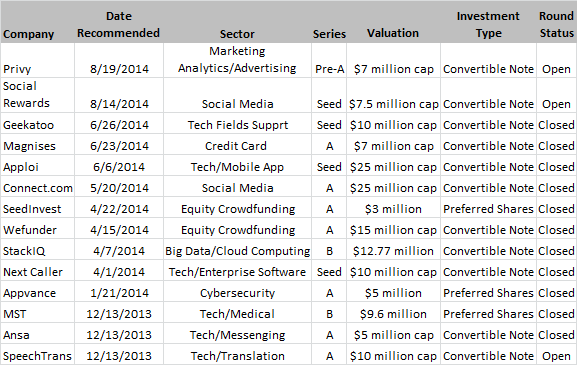Screen dimensions: 577x365
Task: Click the Cybersecurity sector cell
Action: [237, 293]
